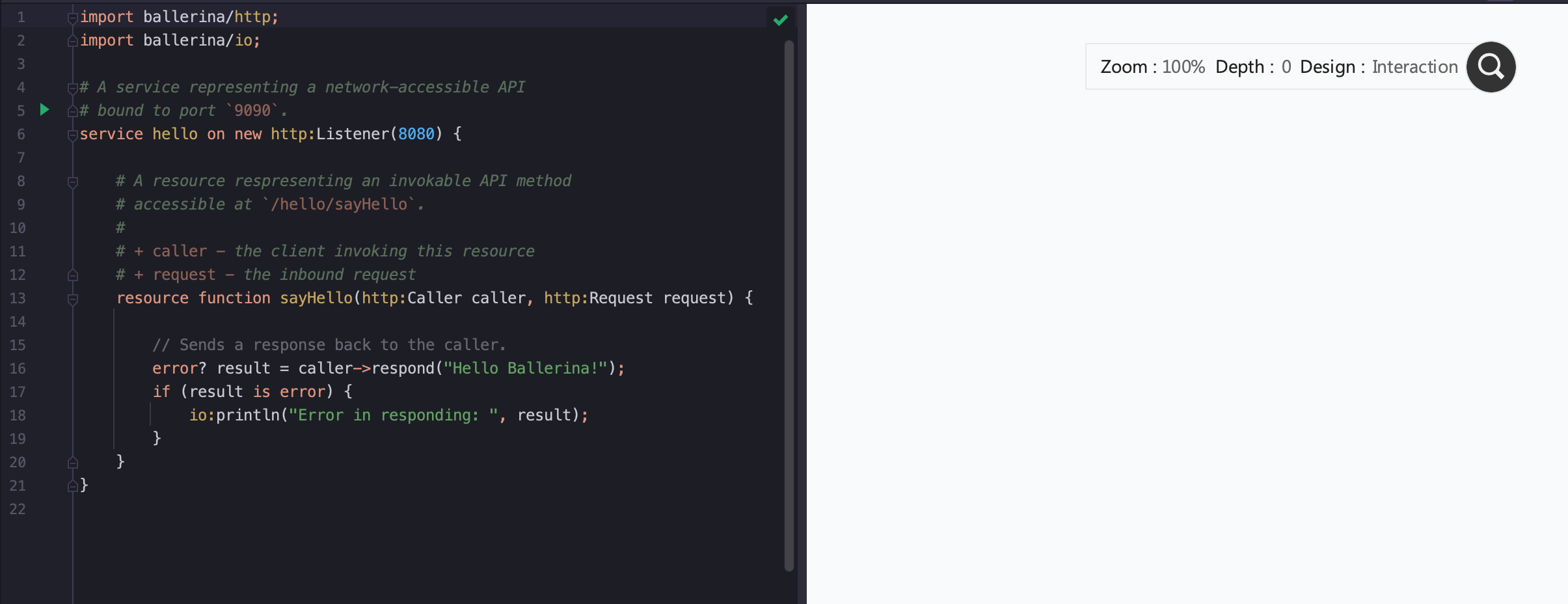This screenshot has width=1568, height=604.
Task: Click the Zoom 100% value
Action: point(1183,66)
